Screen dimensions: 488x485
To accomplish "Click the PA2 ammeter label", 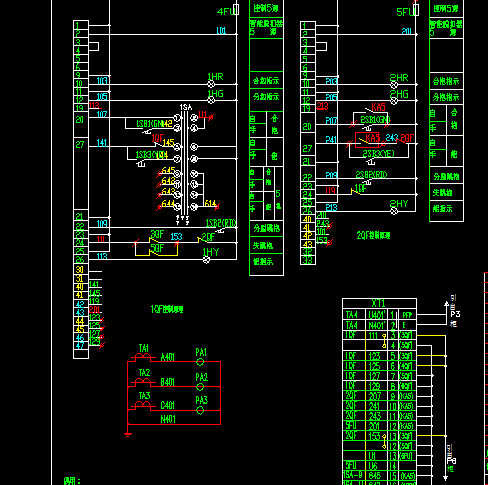I will tap(202, 377).
